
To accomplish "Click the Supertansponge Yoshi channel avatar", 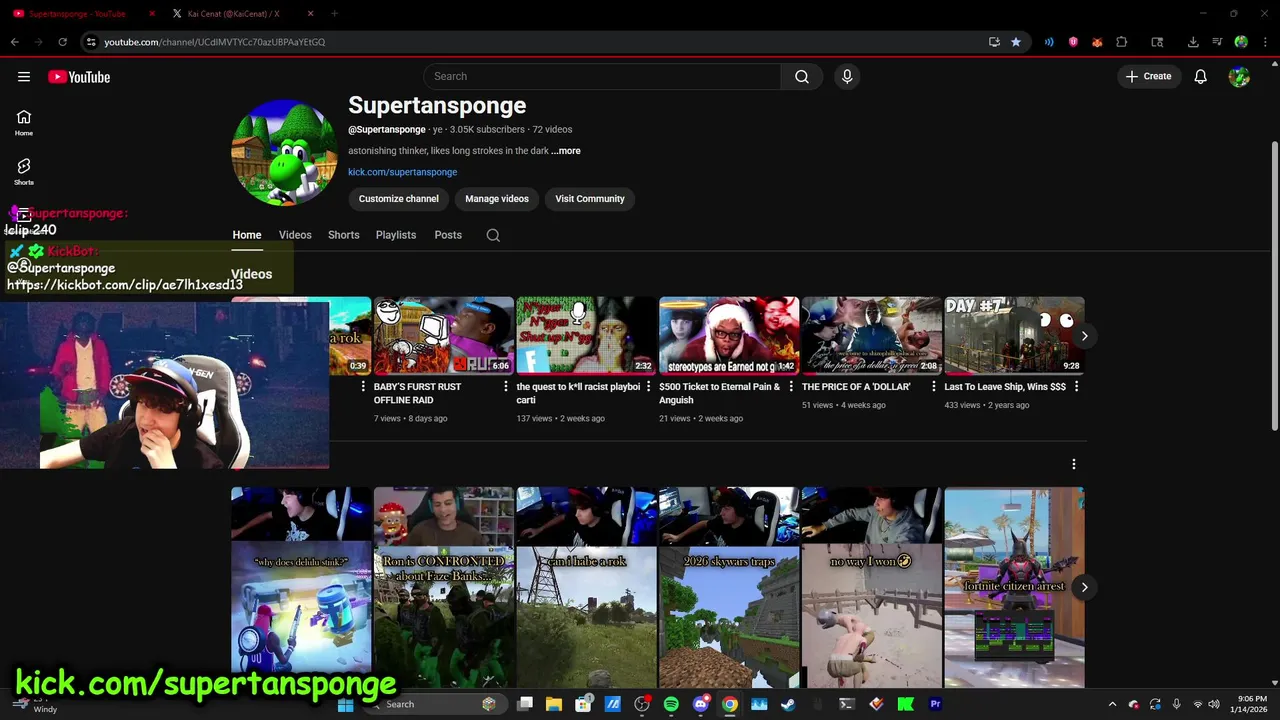I will (x=284, y=152).
